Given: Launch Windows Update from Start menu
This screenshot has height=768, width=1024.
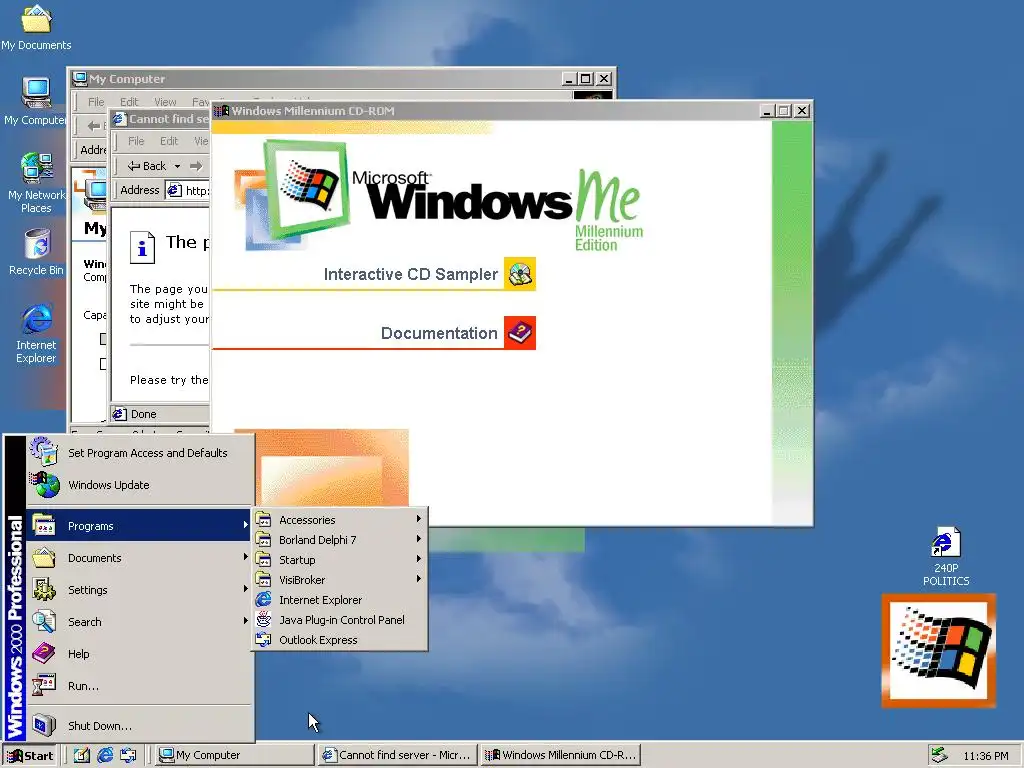Looking at the screenshot, I should coord(140,485).
